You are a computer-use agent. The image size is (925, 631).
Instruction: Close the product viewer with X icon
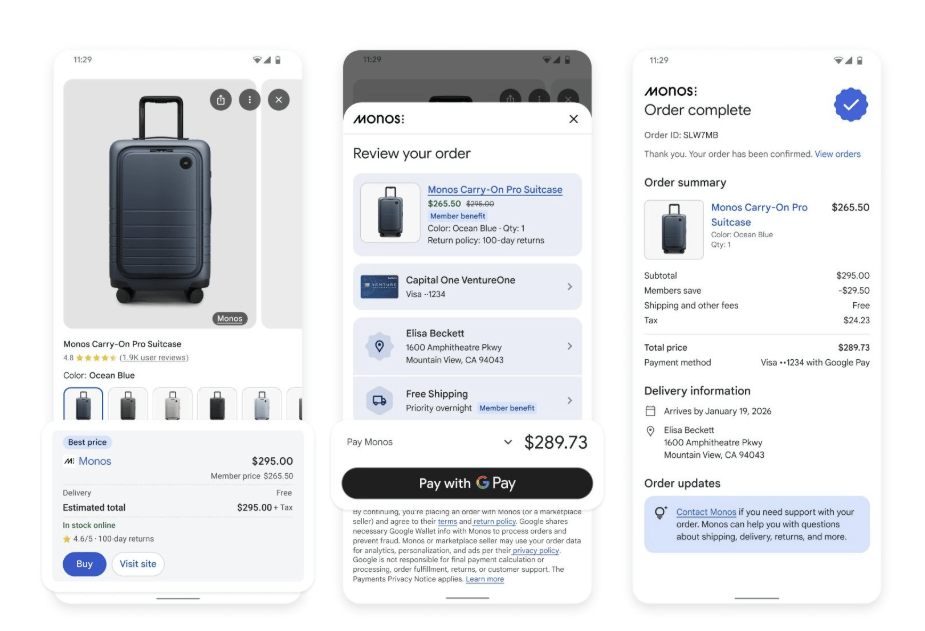[x=279, y=100]
